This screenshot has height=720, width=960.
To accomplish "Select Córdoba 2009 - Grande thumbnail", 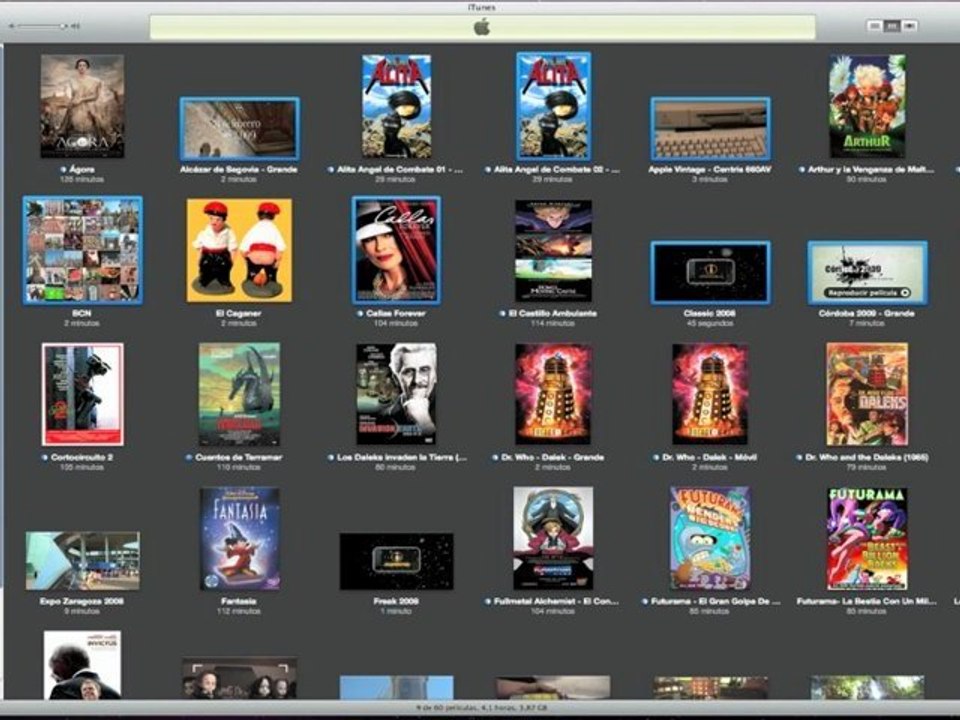I will [868, 272].
